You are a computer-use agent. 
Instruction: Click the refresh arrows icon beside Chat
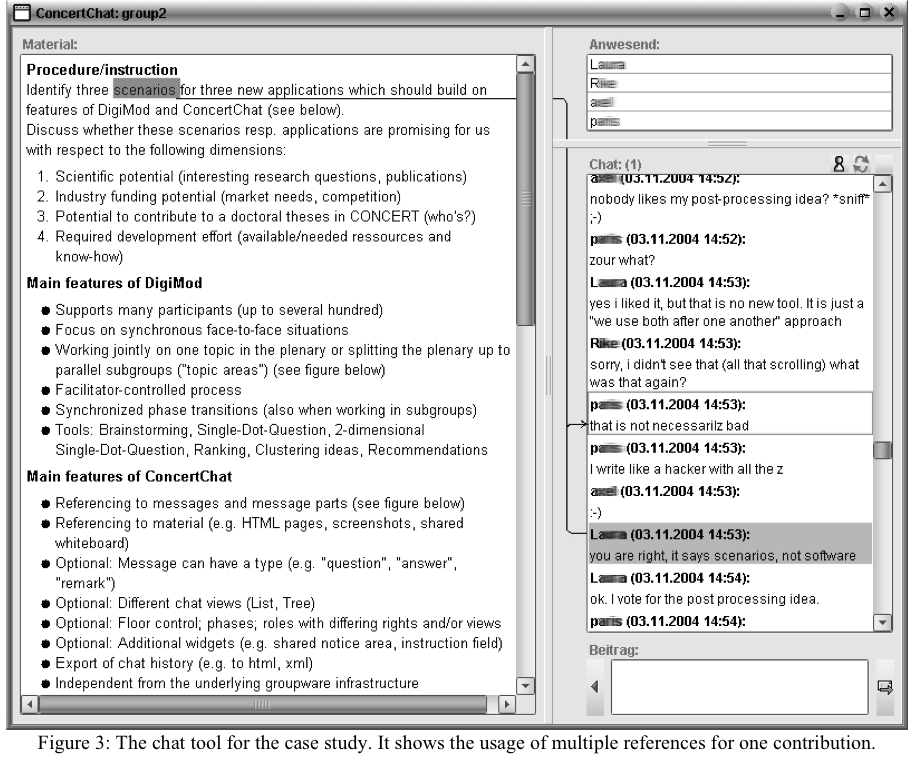click(861, 164)
